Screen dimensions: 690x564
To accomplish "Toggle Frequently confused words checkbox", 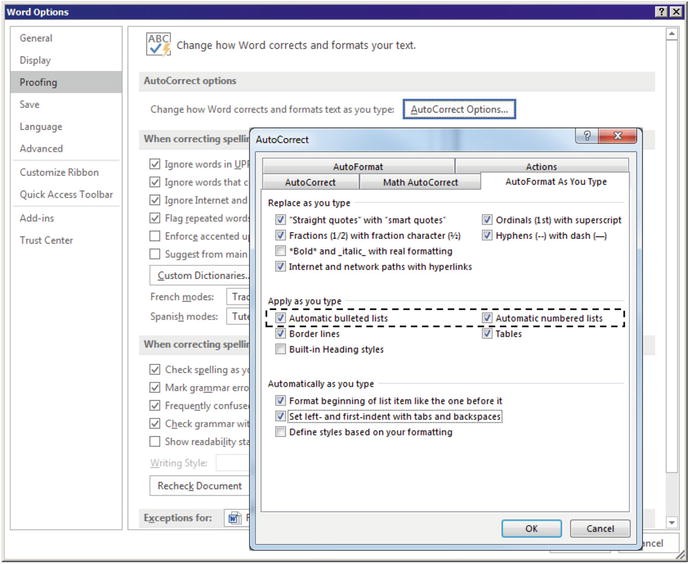I will click(154, 406).
